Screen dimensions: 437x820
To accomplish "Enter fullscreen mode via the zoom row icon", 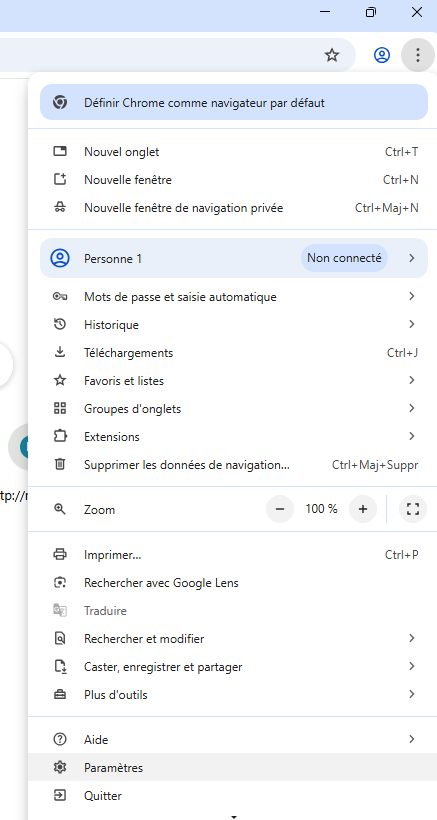I will tap(413, 509).
